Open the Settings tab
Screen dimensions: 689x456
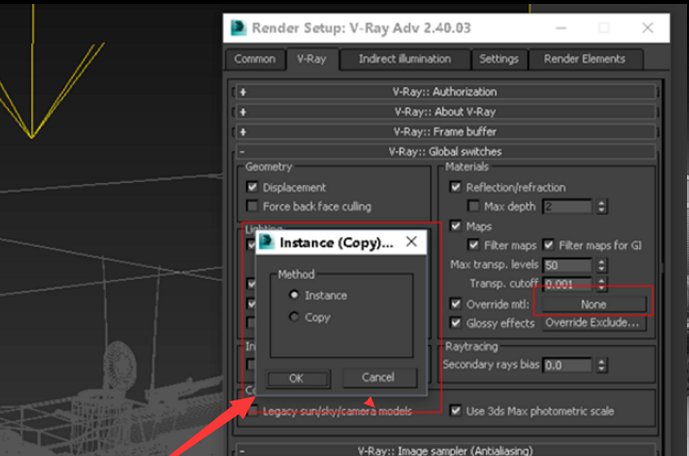(x=498, y=59)
